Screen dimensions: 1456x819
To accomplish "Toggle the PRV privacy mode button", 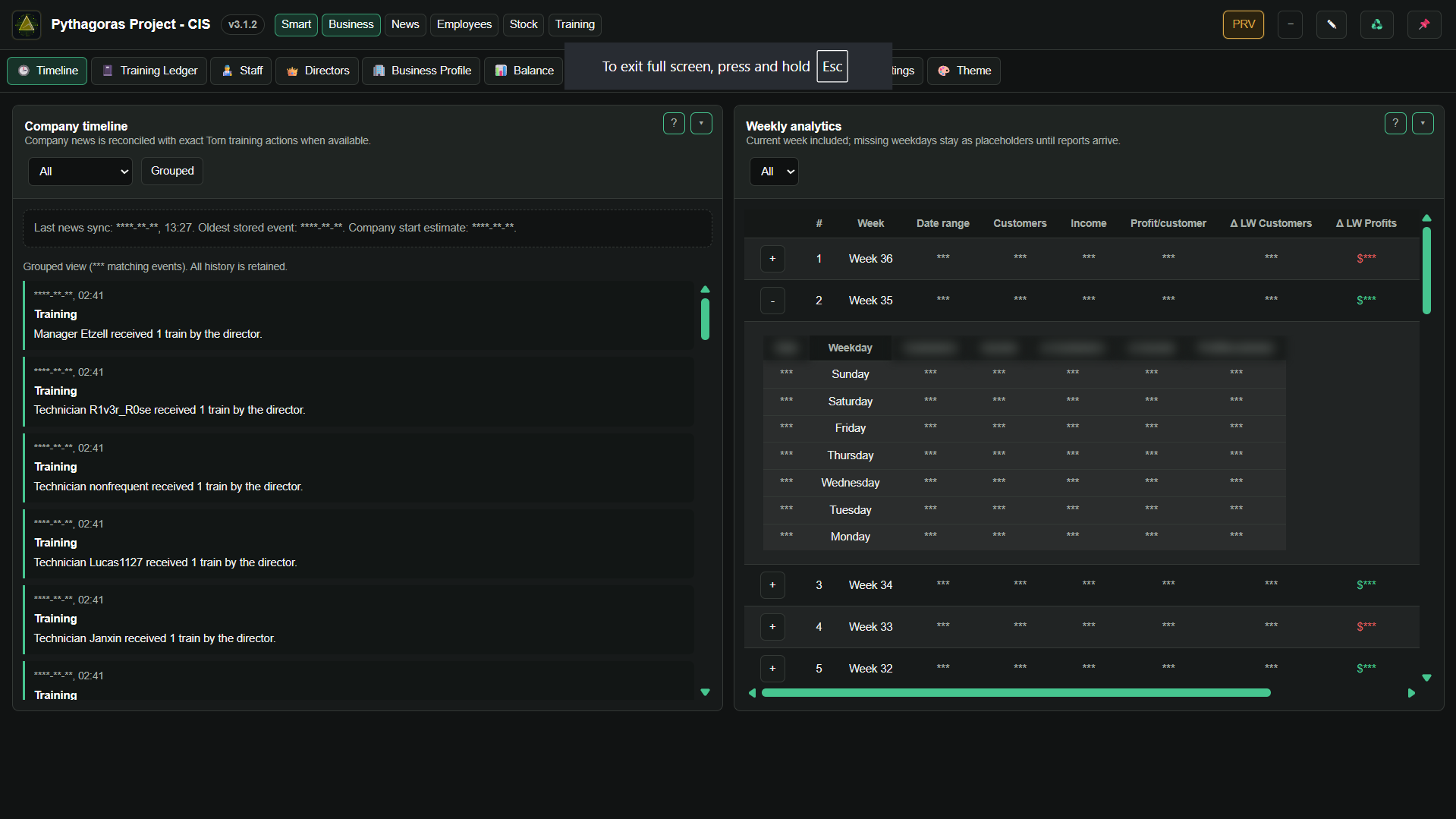I will [x=1243, y=24].
